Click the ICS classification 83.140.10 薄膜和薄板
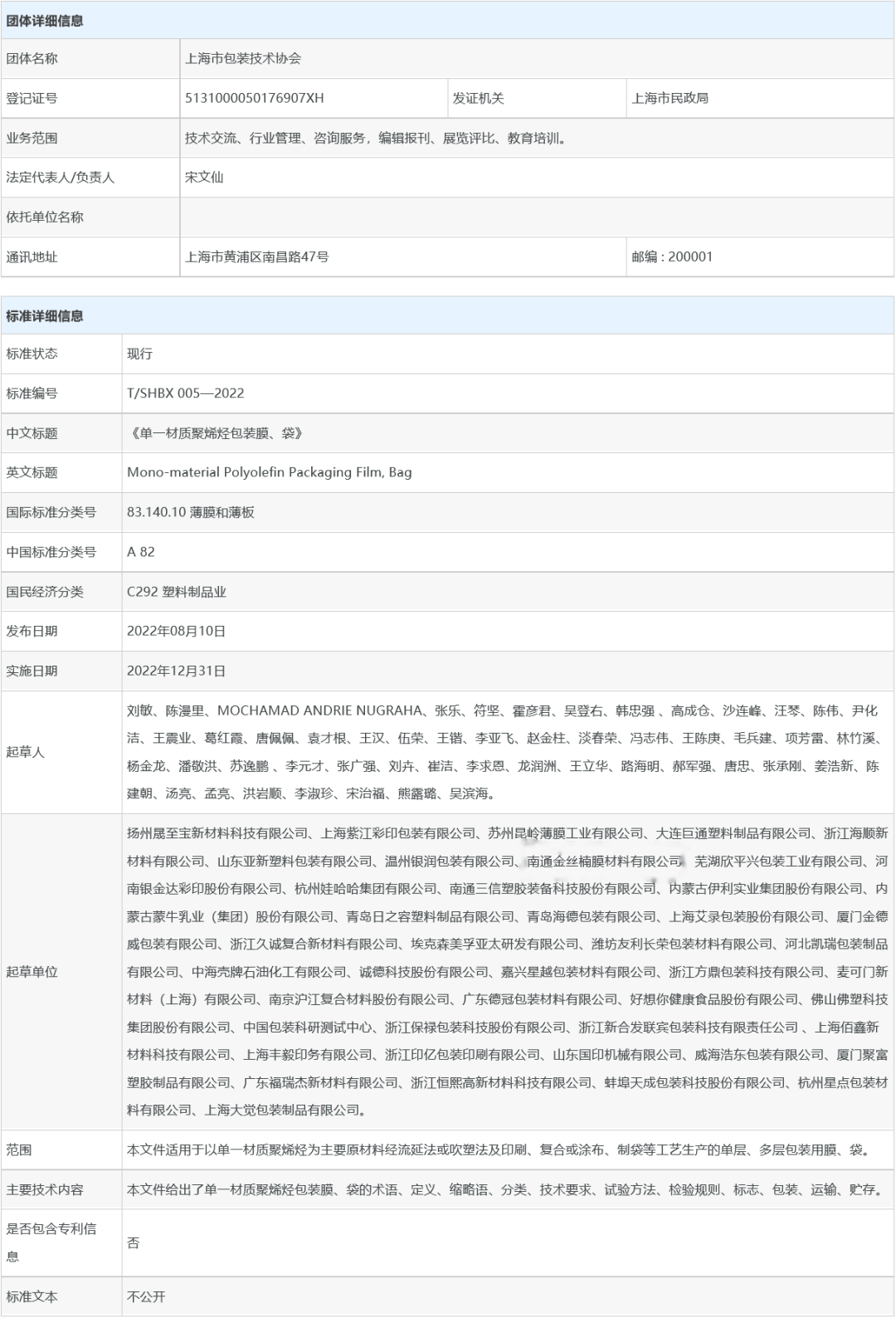 tap(191, 512)
